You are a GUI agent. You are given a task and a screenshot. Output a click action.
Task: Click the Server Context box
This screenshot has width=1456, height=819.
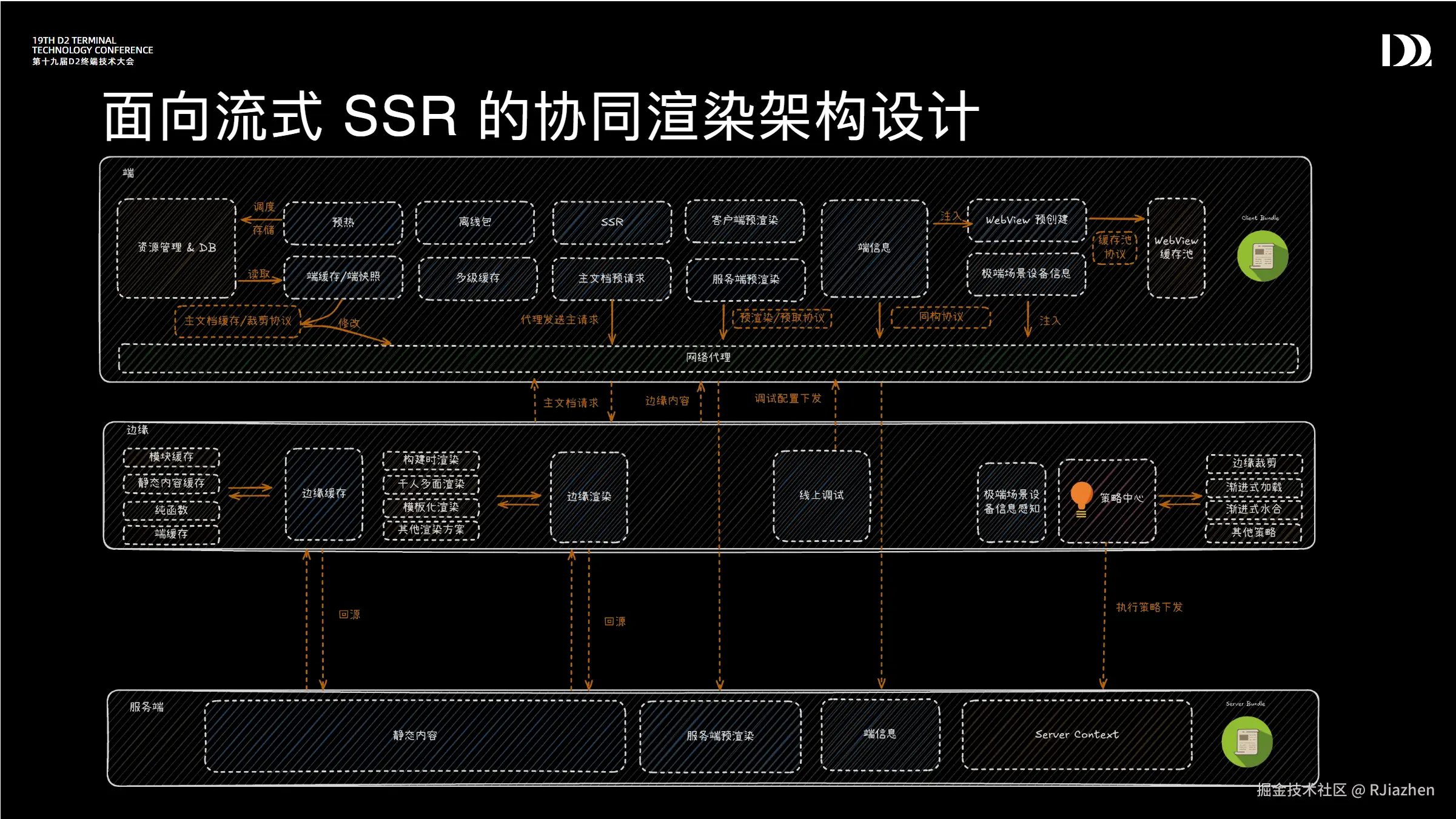coord(1076,735)
